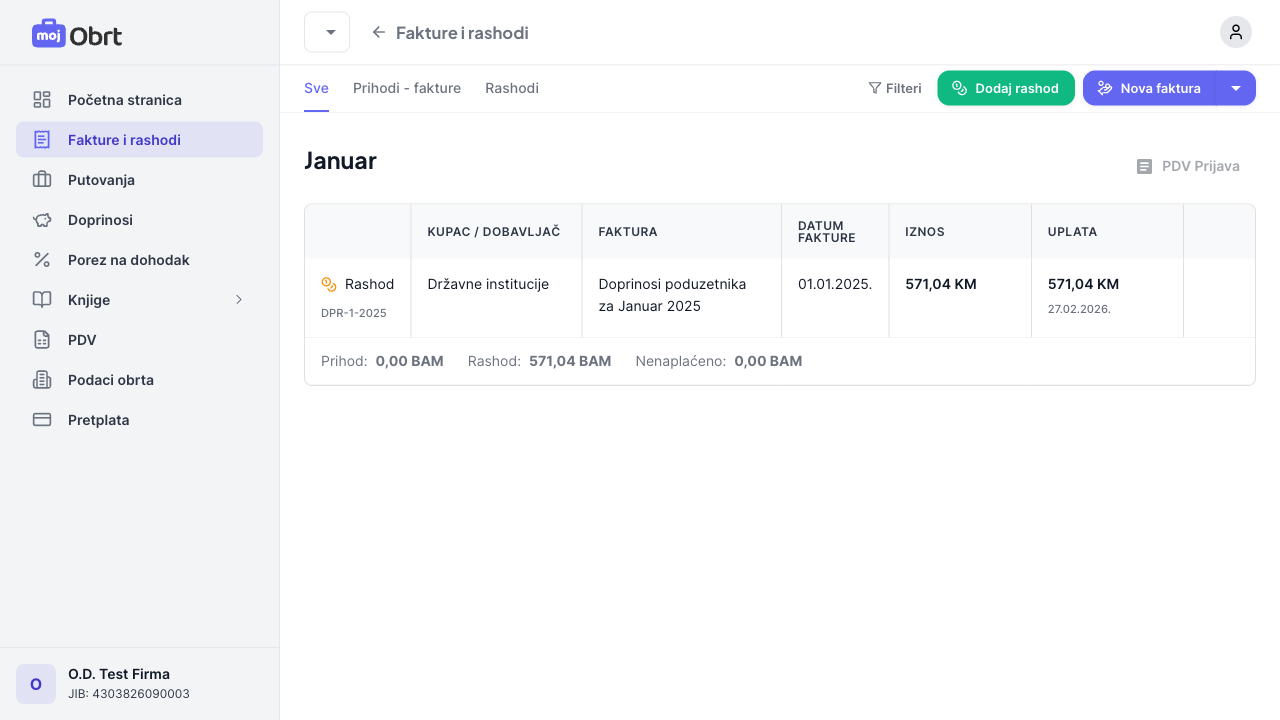Open the user profile avatar
1280x720 pixels.
(x=1235, y=32)
